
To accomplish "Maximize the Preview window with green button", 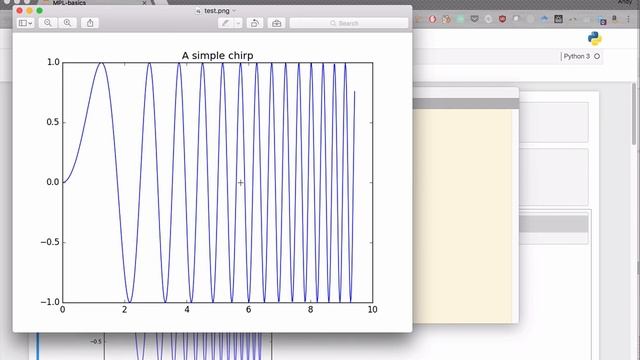I will 40,11.
